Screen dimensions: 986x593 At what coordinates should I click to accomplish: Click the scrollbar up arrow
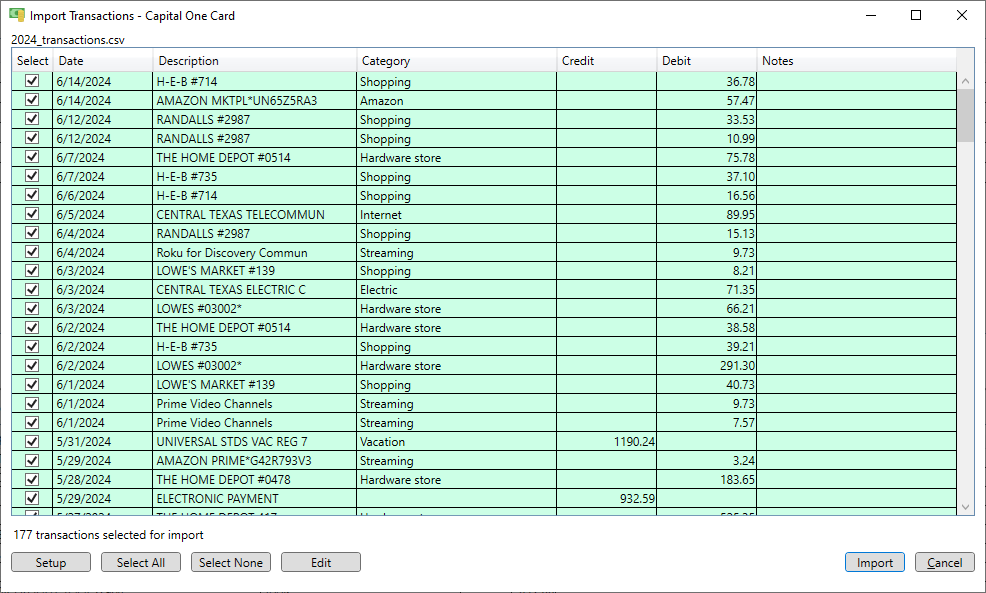click(965, 80)
